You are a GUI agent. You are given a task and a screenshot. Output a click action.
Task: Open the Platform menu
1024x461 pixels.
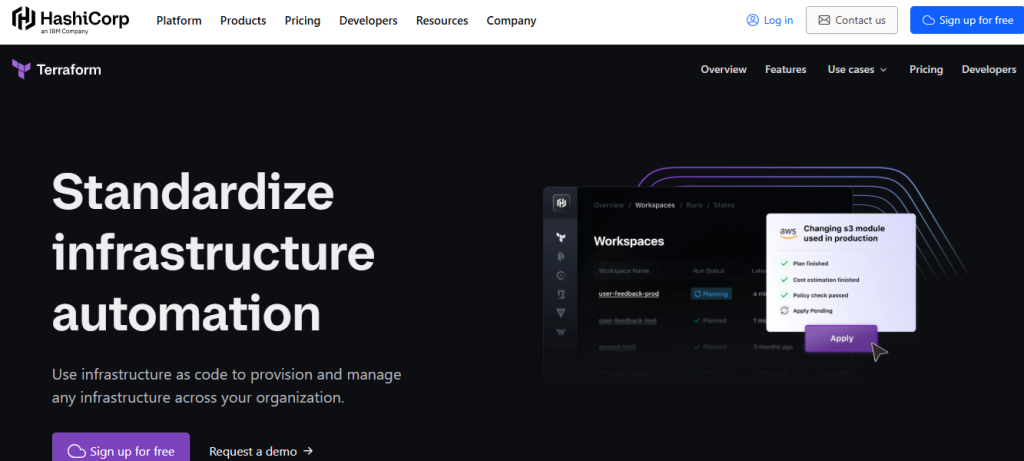tap(179, 20)
